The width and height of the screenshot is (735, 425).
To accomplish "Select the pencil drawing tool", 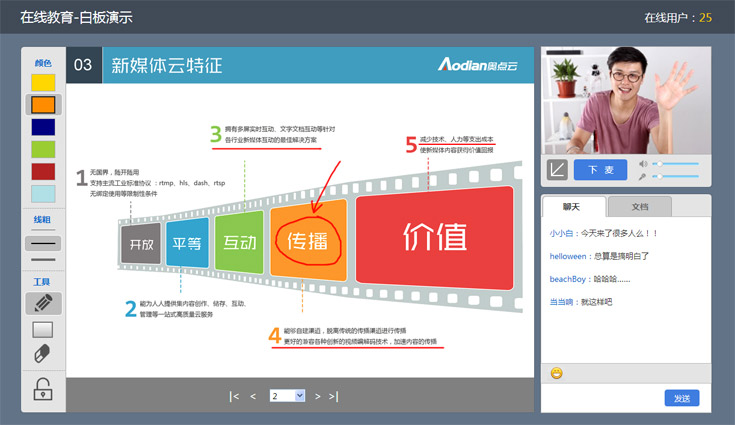I will pos(43,303).
